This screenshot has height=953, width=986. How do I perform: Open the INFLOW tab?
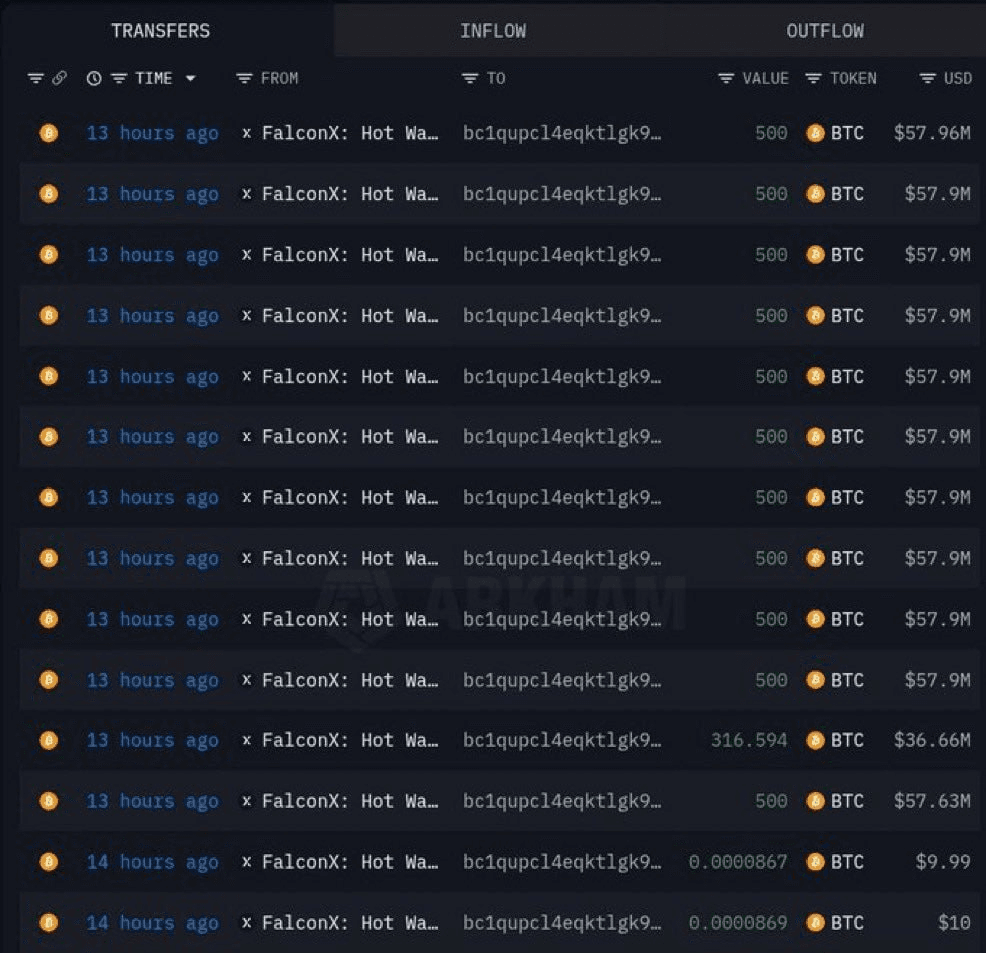pyautogui.click(x=493, y=31)
